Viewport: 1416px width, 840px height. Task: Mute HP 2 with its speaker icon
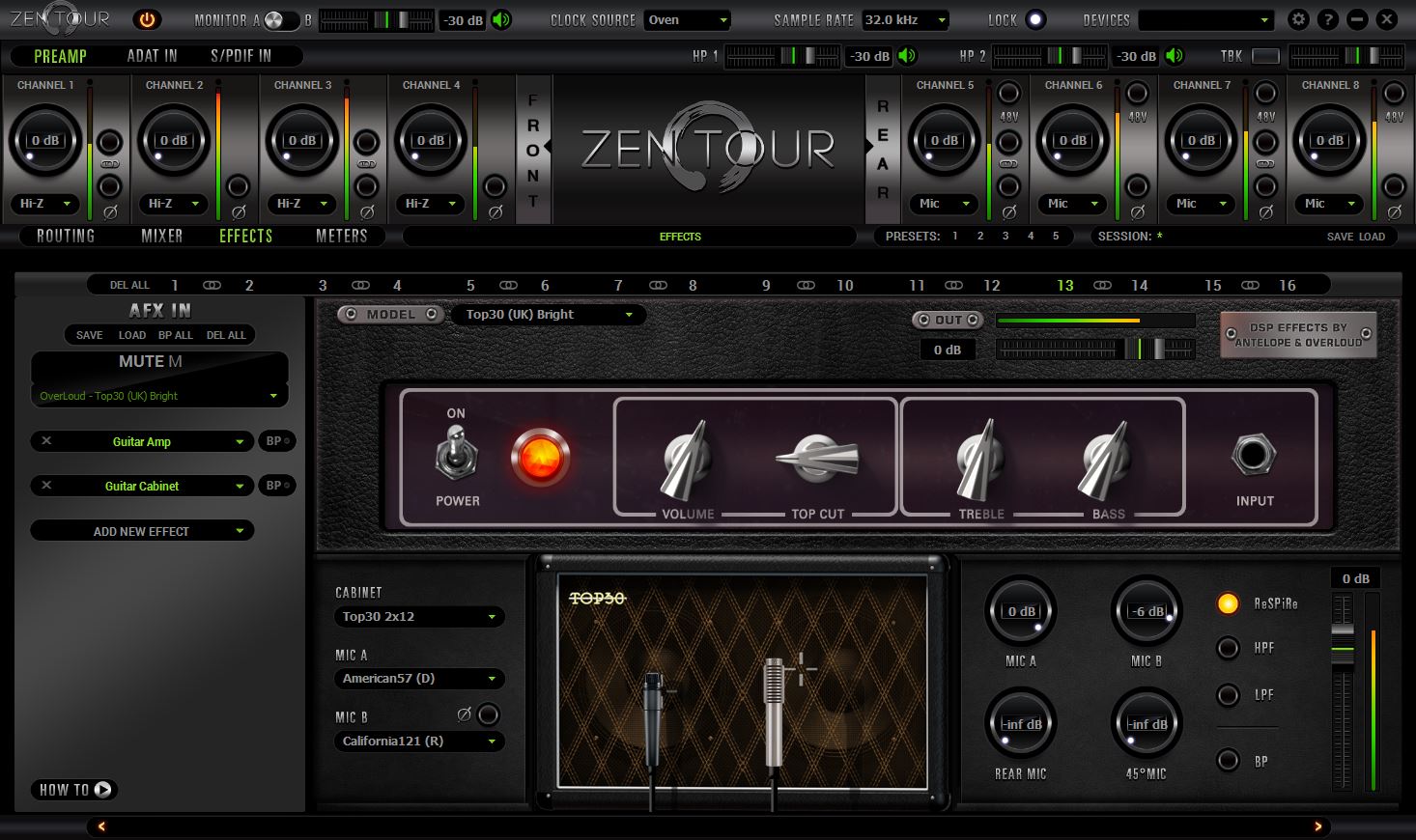1175,56
